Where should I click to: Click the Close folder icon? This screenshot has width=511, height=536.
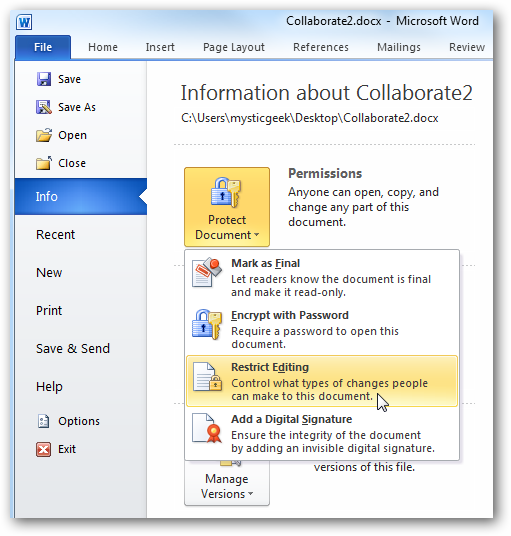pos(44,163)
